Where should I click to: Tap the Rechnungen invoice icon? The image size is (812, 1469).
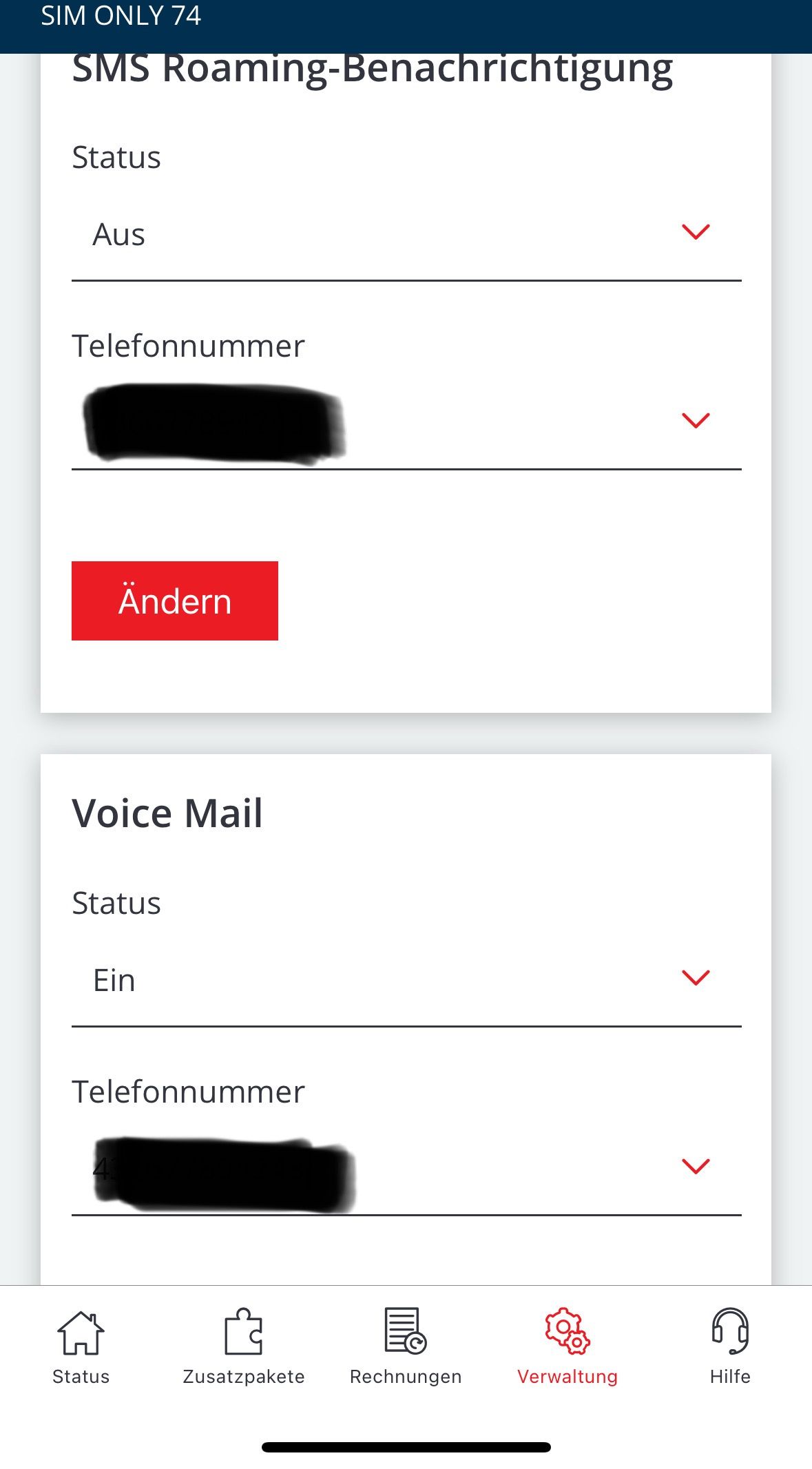(x=405, y=1331)
